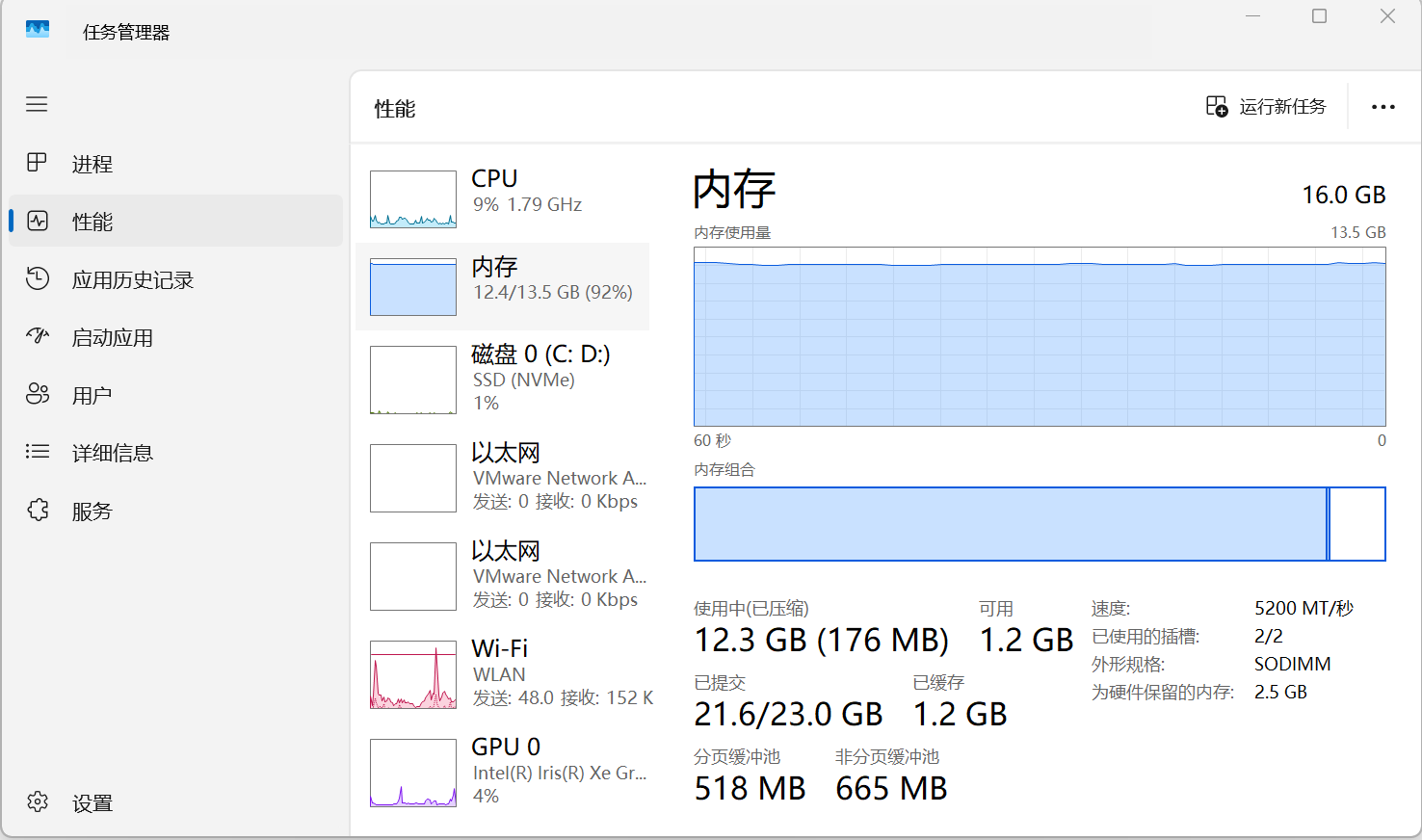Image resolution: width=1422 pixels, height=840 pixels.
Task: Open the three-dot more options menu
Action: pos(1383,107)
